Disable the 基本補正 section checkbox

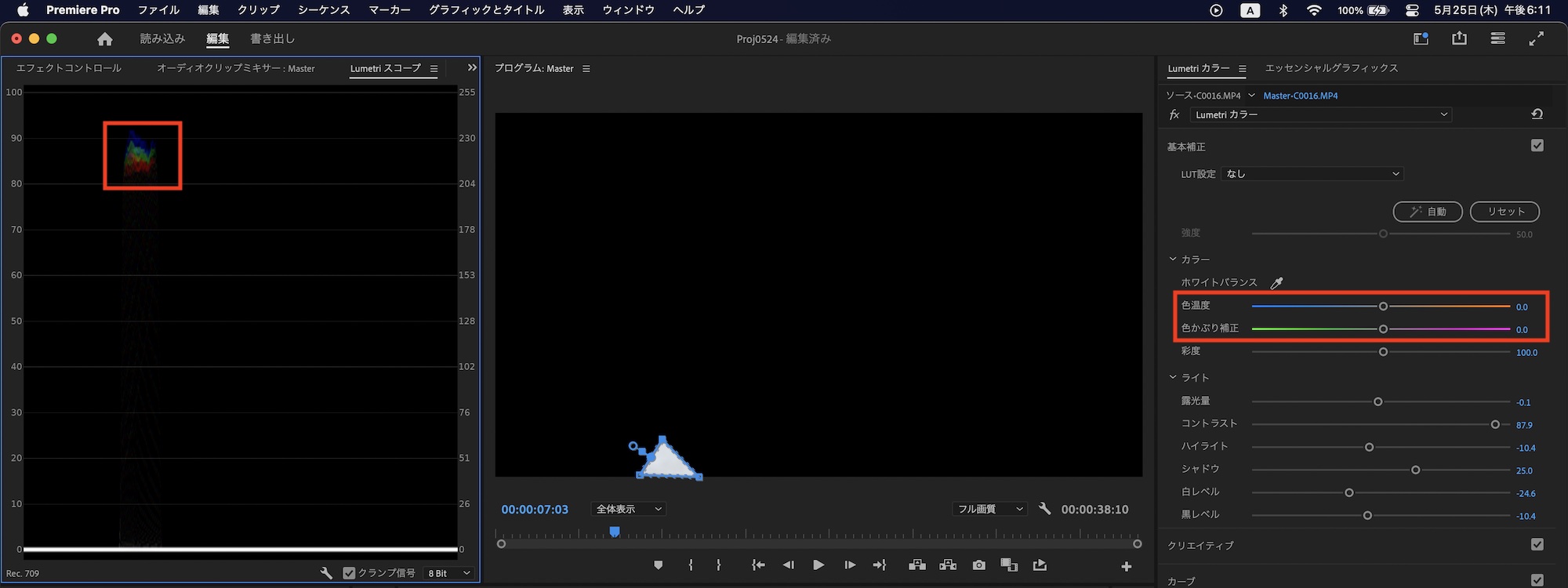[1537, 146]
